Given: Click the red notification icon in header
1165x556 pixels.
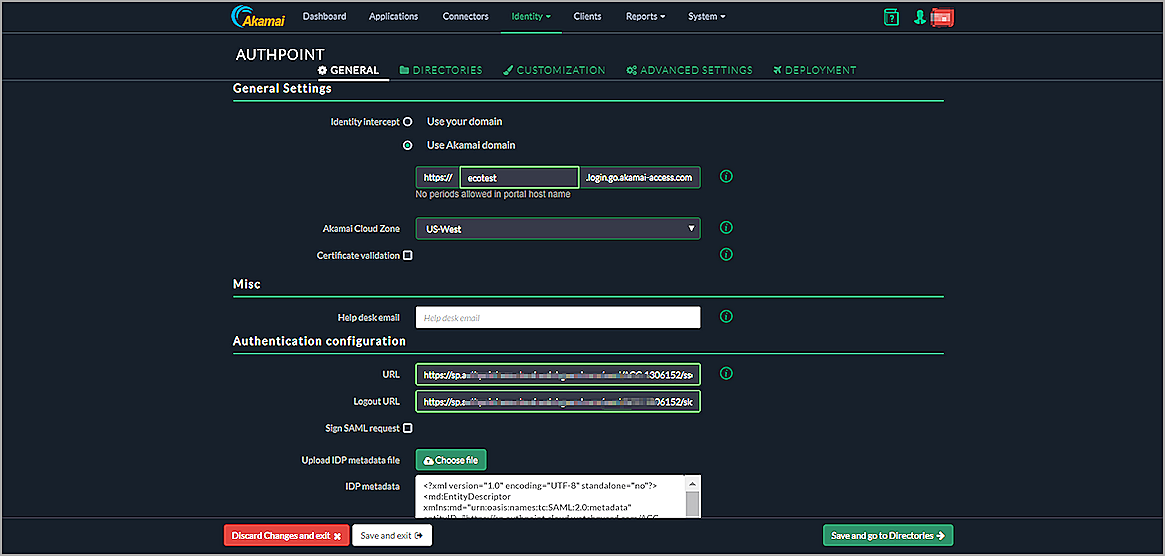Looking at the screenshot, I should [x=941, y=17].
